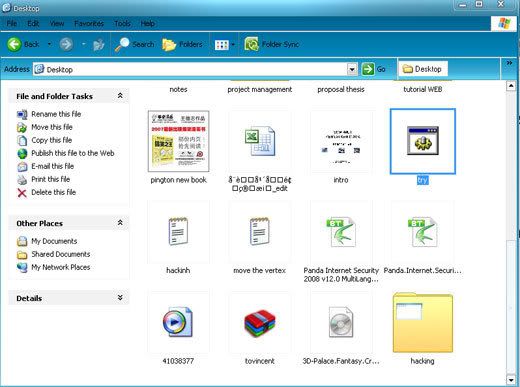Click the project management item label
The height and width of the screenshot is (387, 520).
tap(260, 89)
